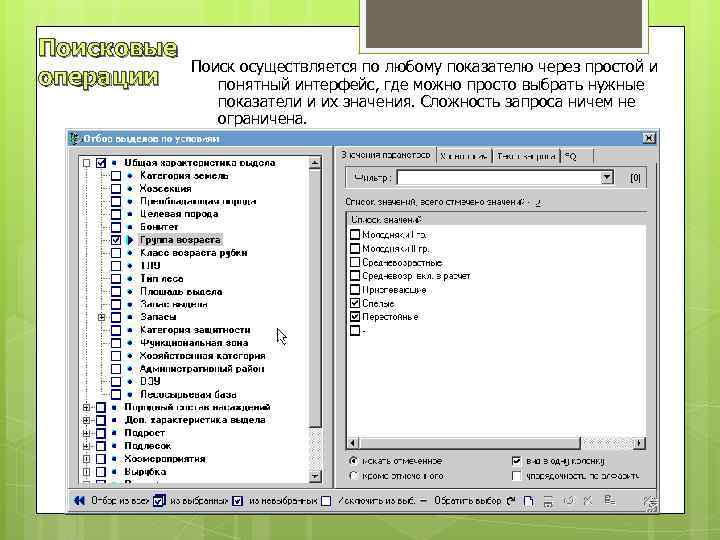The width and height of the screenshot is (720, 540).
Task: Click the 'Молодняки II гр.' text
Action: pos(396,249)
